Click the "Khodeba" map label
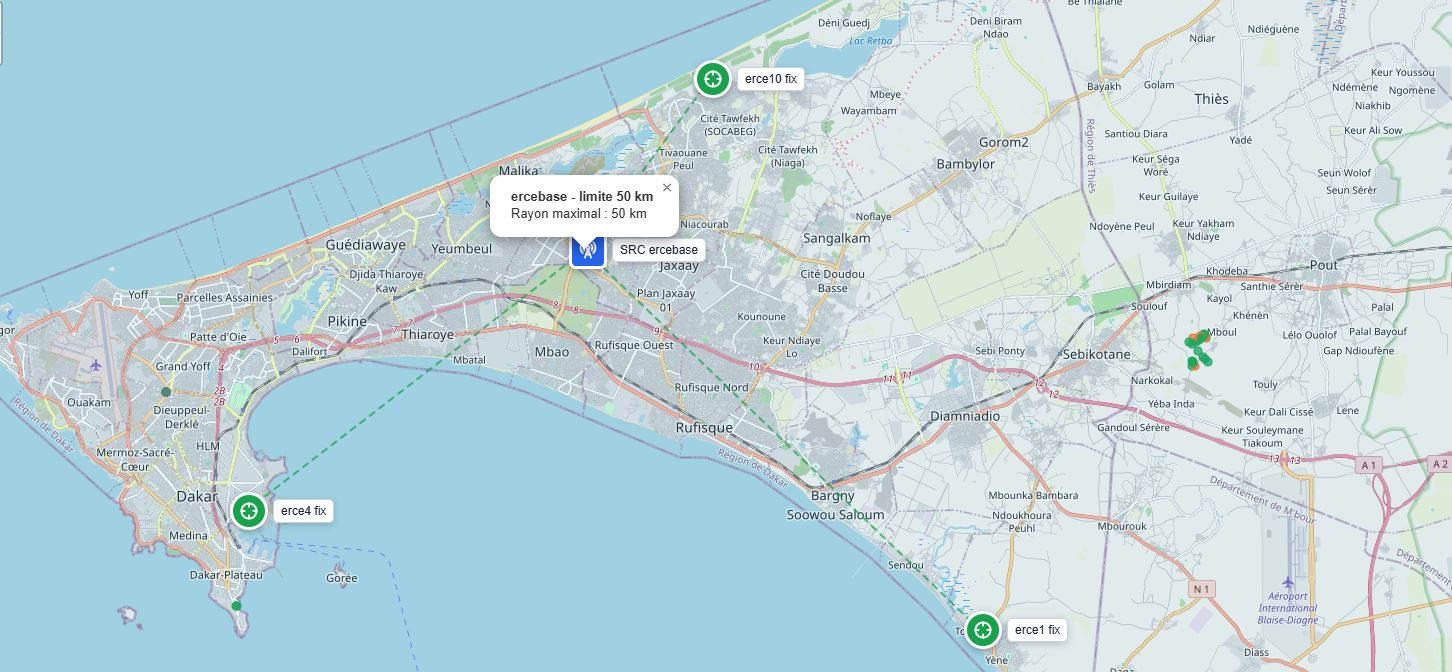 1227,272
